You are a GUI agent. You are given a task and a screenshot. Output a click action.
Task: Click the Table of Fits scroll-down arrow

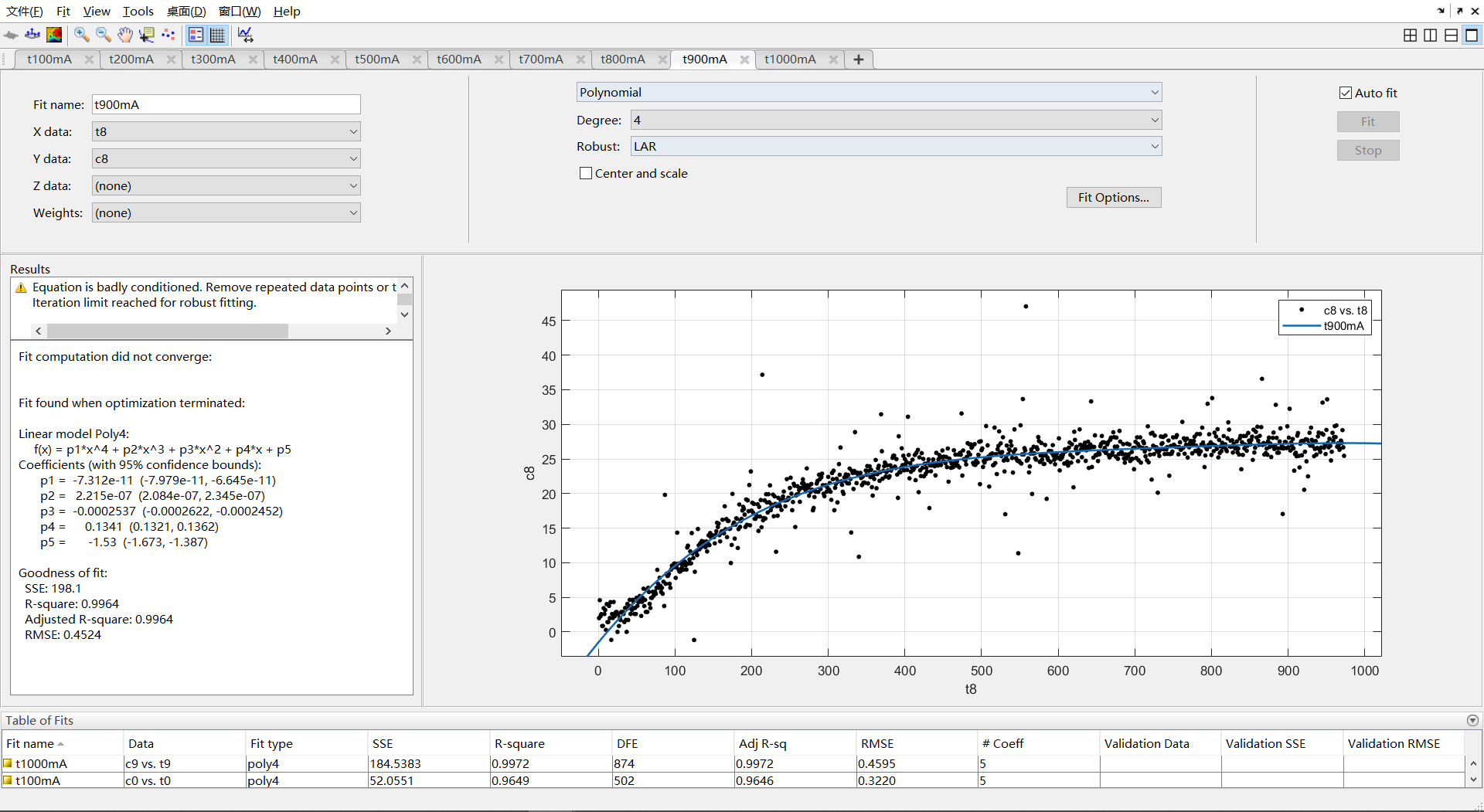[x=1473, y=780]
